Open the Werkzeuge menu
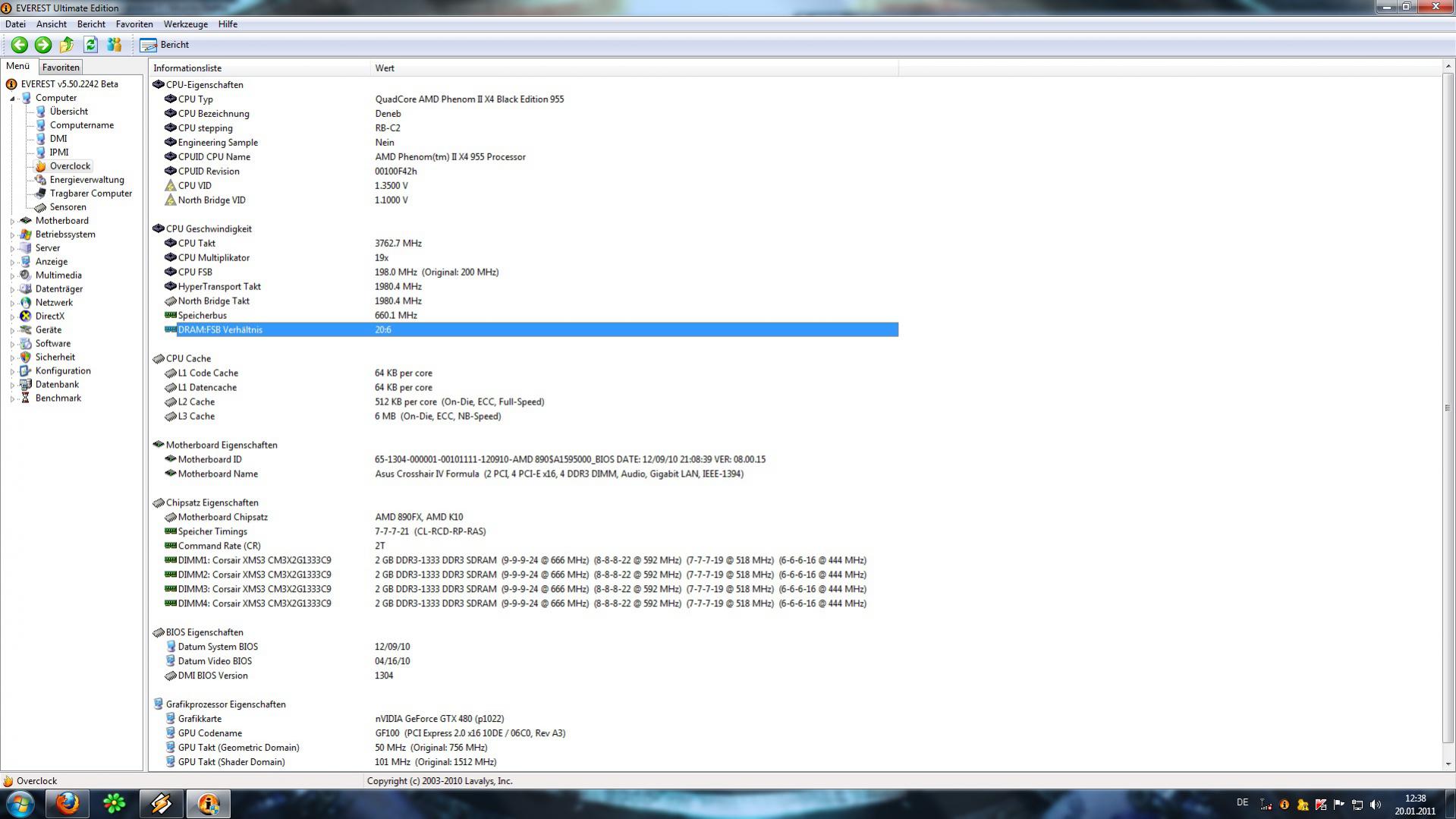The width and height of the screenshot is (1456, 819). click(186, 24)
